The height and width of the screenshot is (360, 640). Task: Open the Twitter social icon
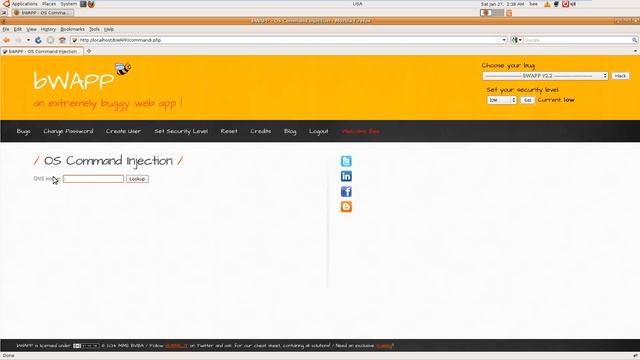click(346, 161)
